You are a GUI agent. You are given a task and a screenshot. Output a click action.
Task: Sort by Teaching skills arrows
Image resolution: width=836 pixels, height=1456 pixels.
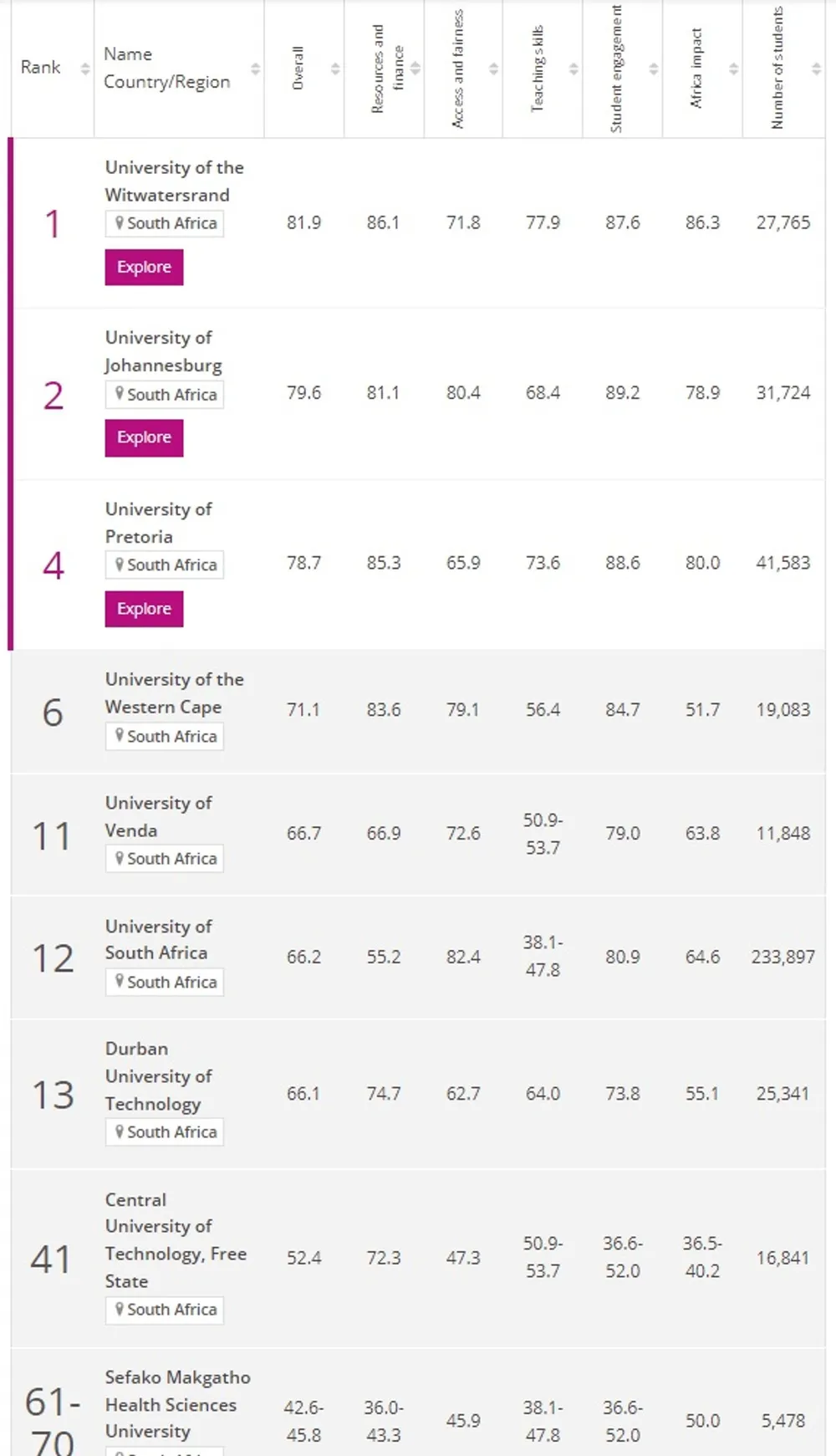[x=573, y=69]
